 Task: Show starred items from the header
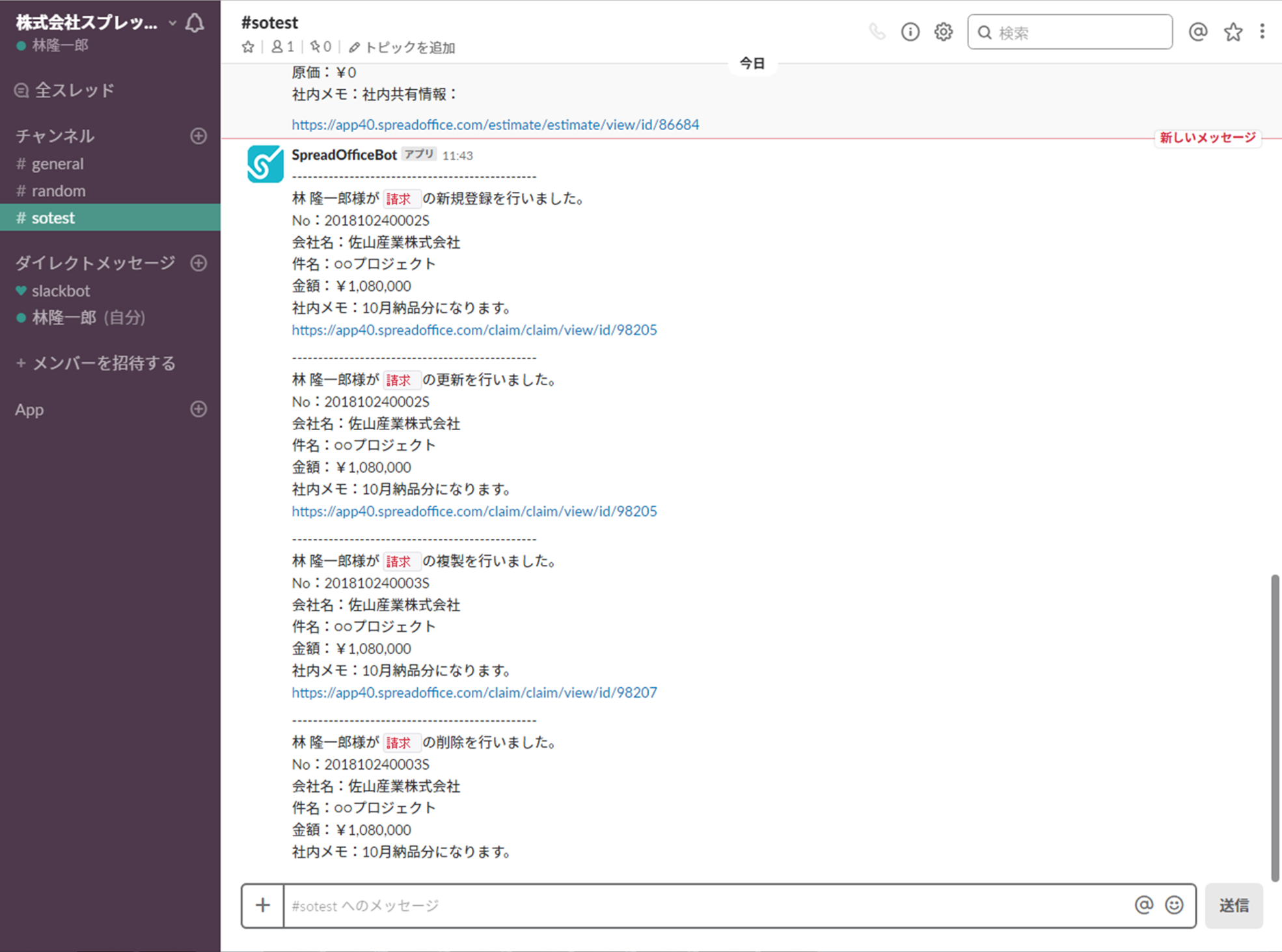tap(1233, 32)
